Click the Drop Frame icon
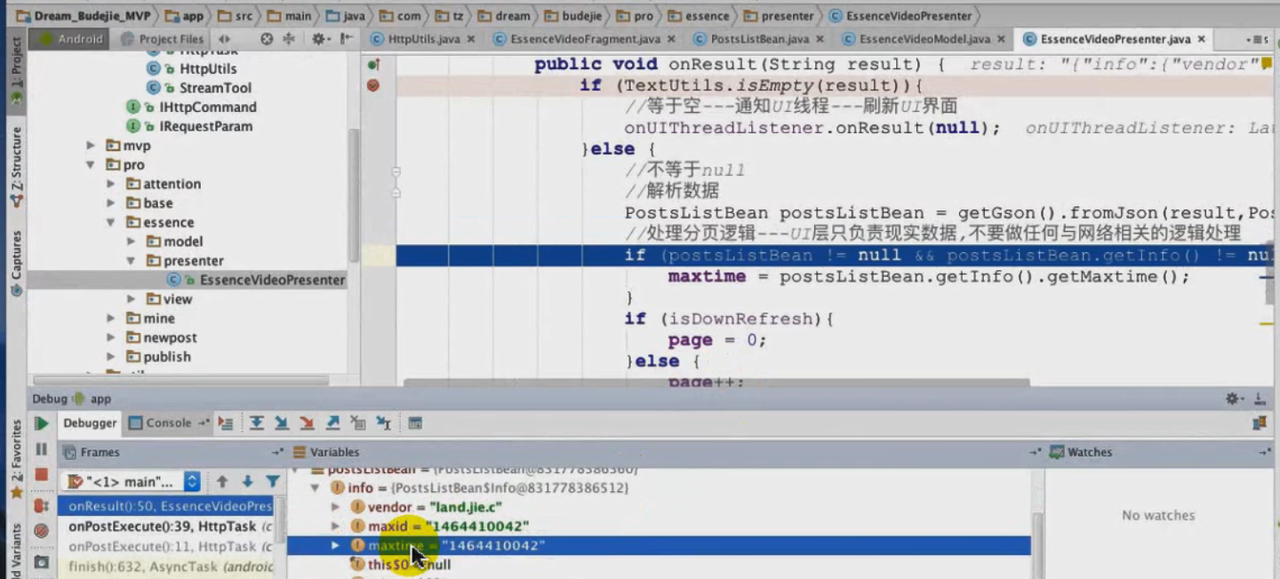Image resolution: width=1280 pixels, height=579 pixels. 358,423
